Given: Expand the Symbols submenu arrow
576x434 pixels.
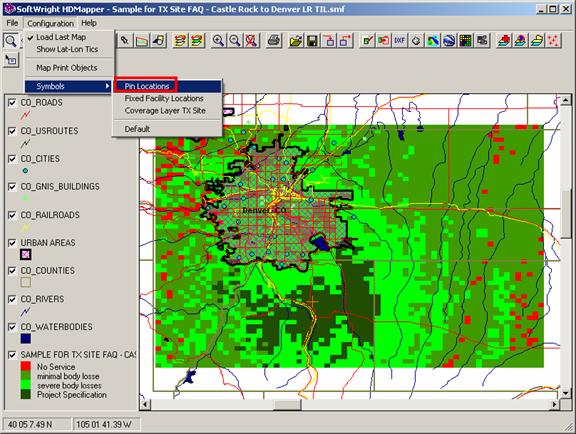Looking at the screenshot, I should point(107,86).
